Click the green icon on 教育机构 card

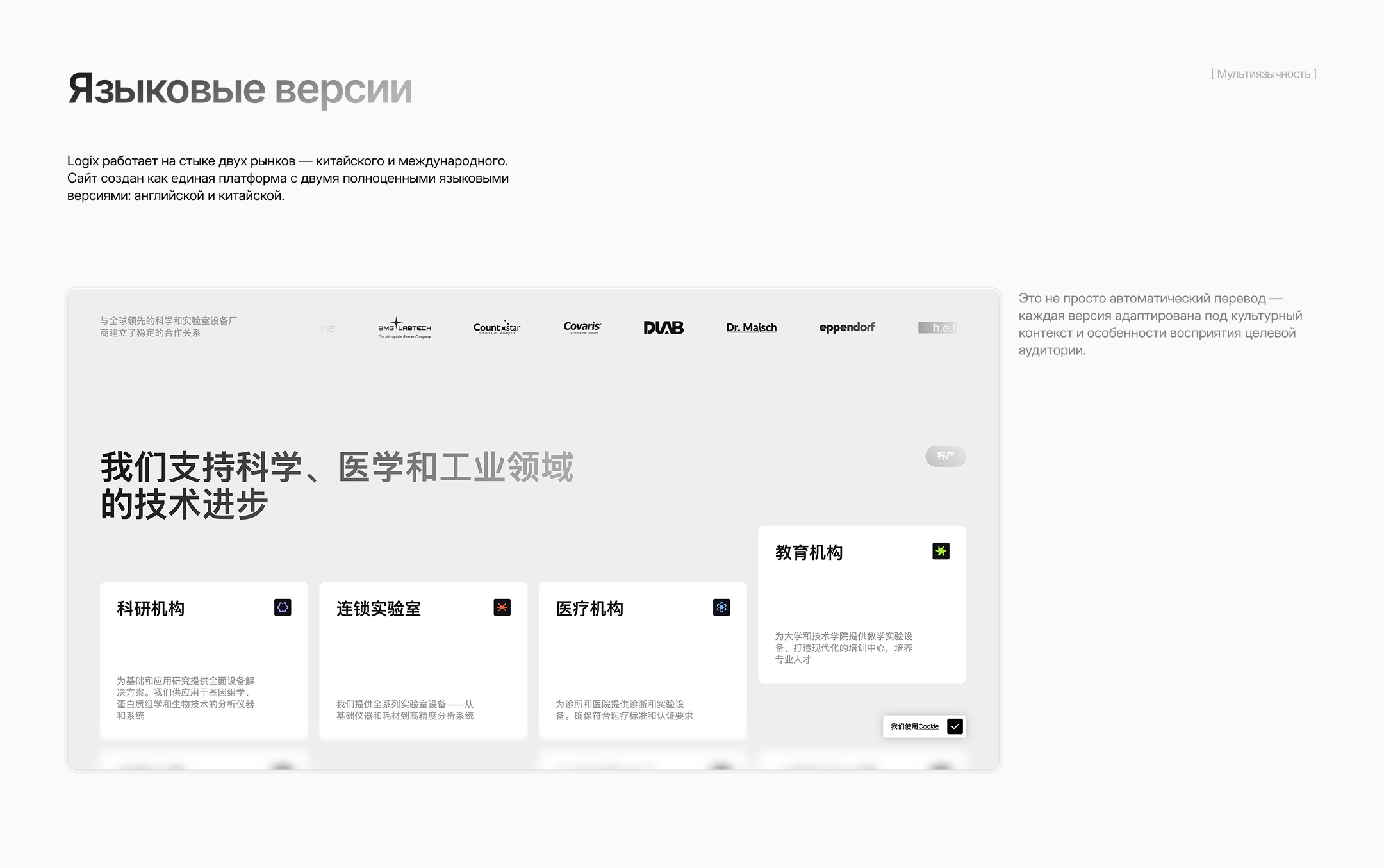coord(941,551)
